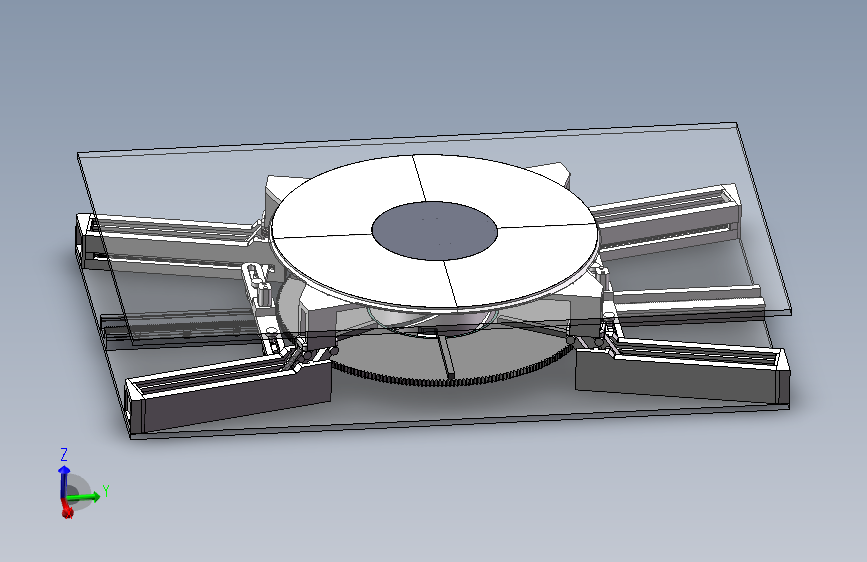Click the blue Z axis of the orientation triad
This screenshot has width=867, height=562.
64,481
